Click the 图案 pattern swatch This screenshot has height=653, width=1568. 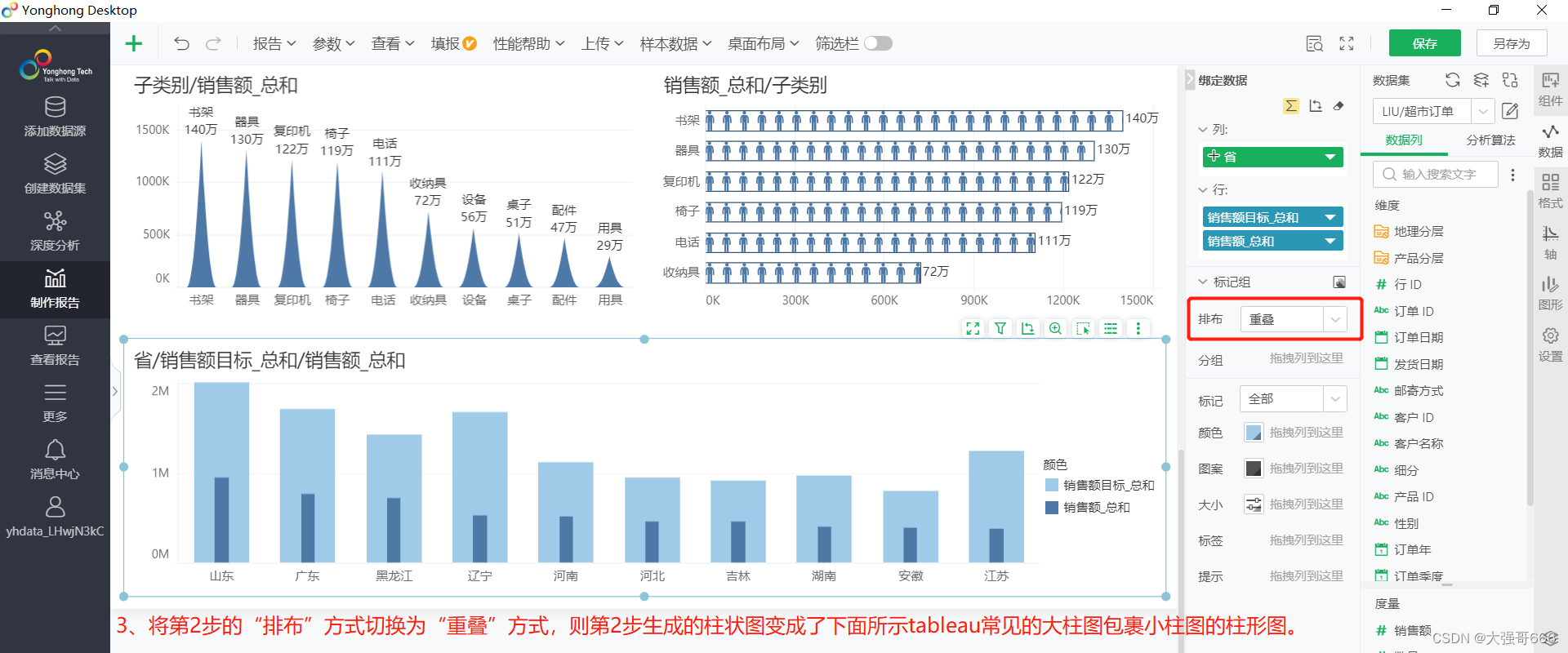(1254, 469)
